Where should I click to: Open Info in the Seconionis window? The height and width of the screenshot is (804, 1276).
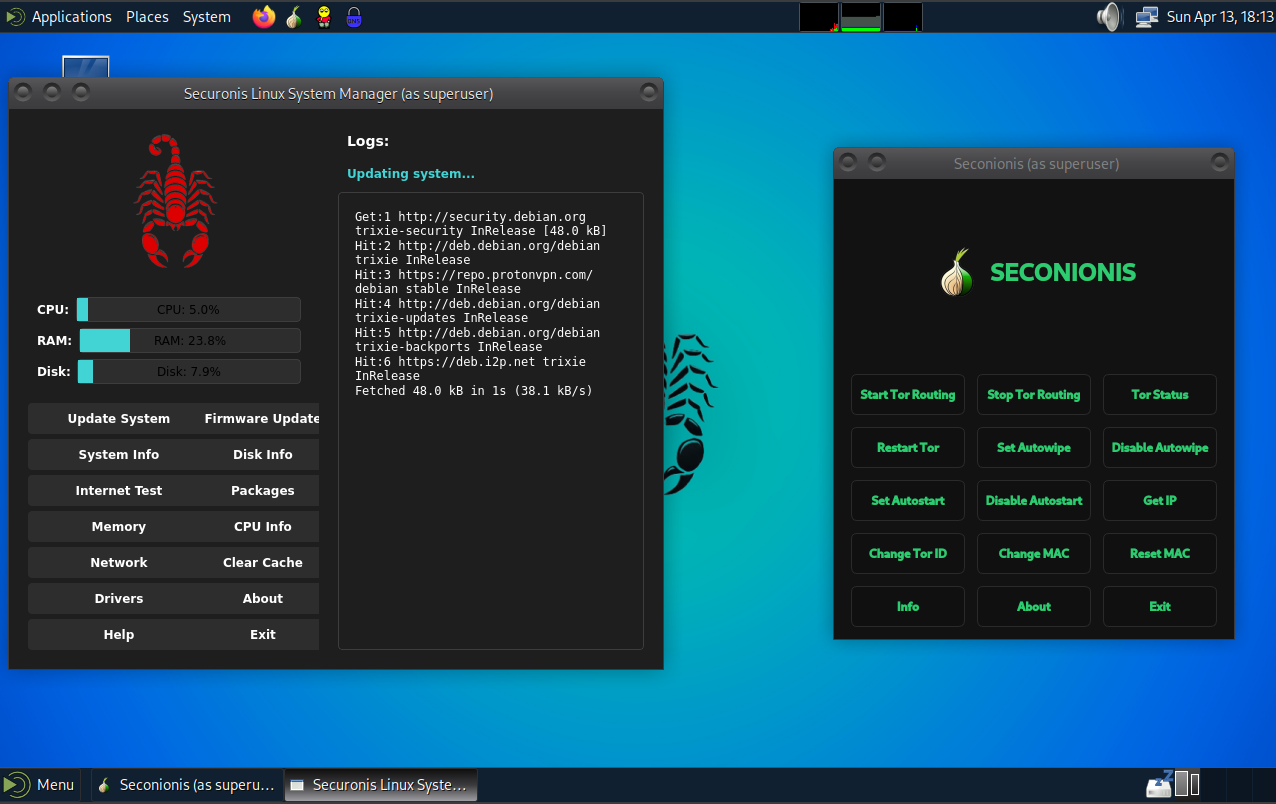tap(908, 607)
